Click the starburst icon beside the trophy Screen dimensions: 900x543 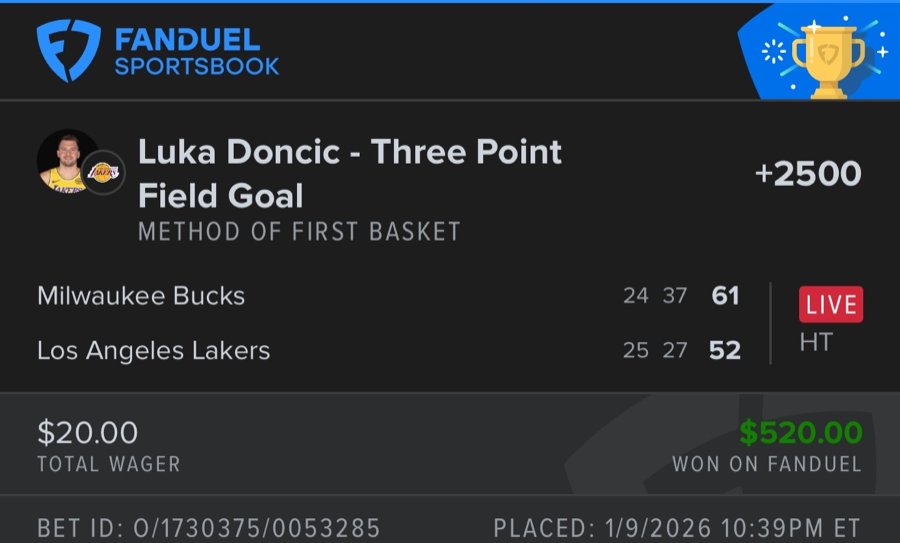[774, 53]
